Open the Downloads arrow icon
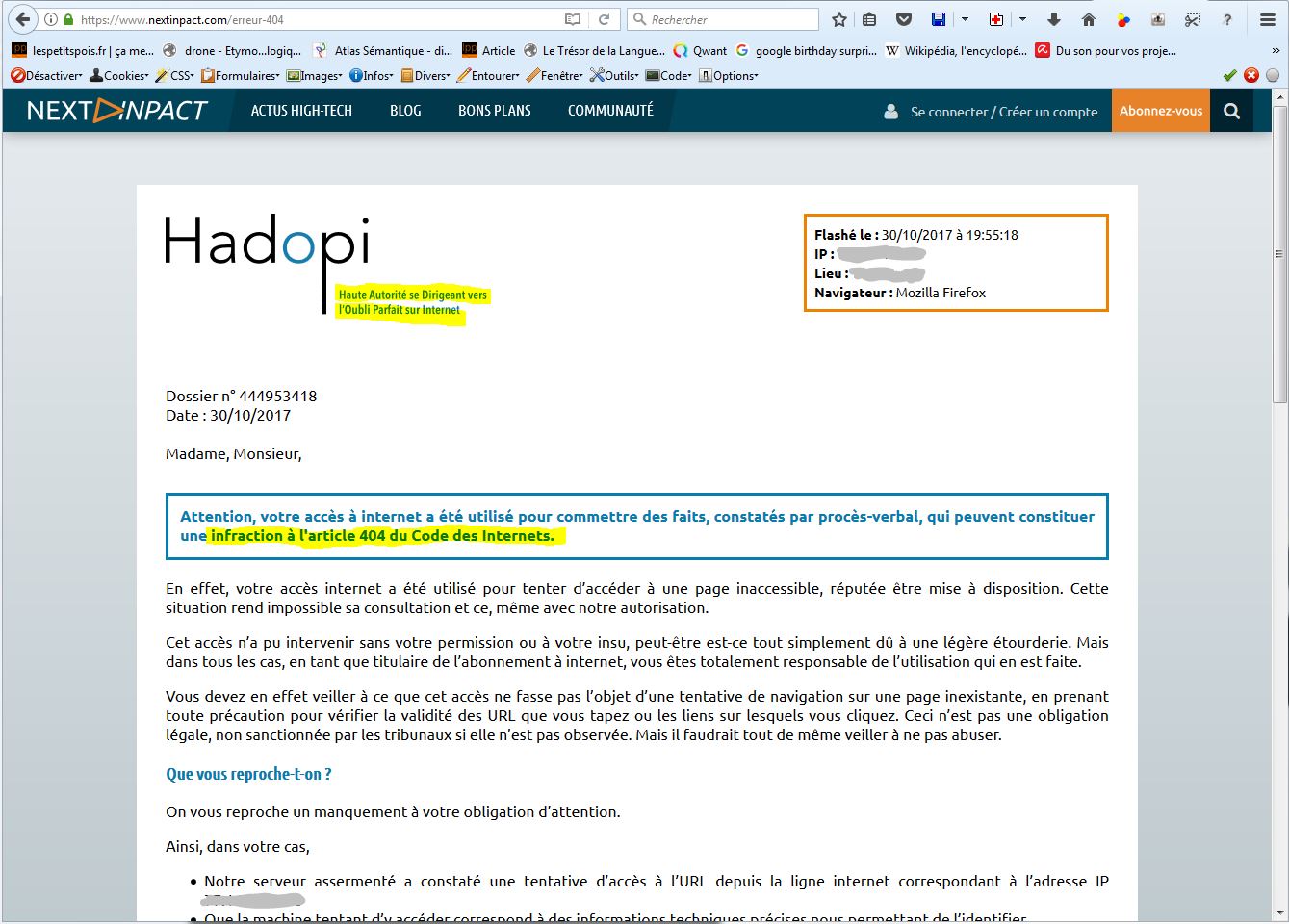Image resolution: width=1289 pixels, height=924 pixels. pos(1054,19)
